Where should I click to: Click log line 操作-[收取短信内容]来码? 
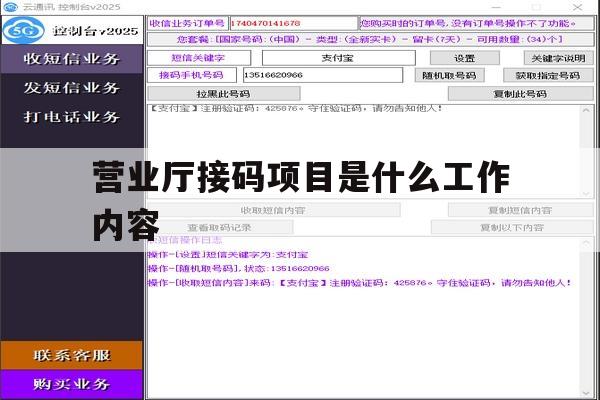tap(360, 283)
